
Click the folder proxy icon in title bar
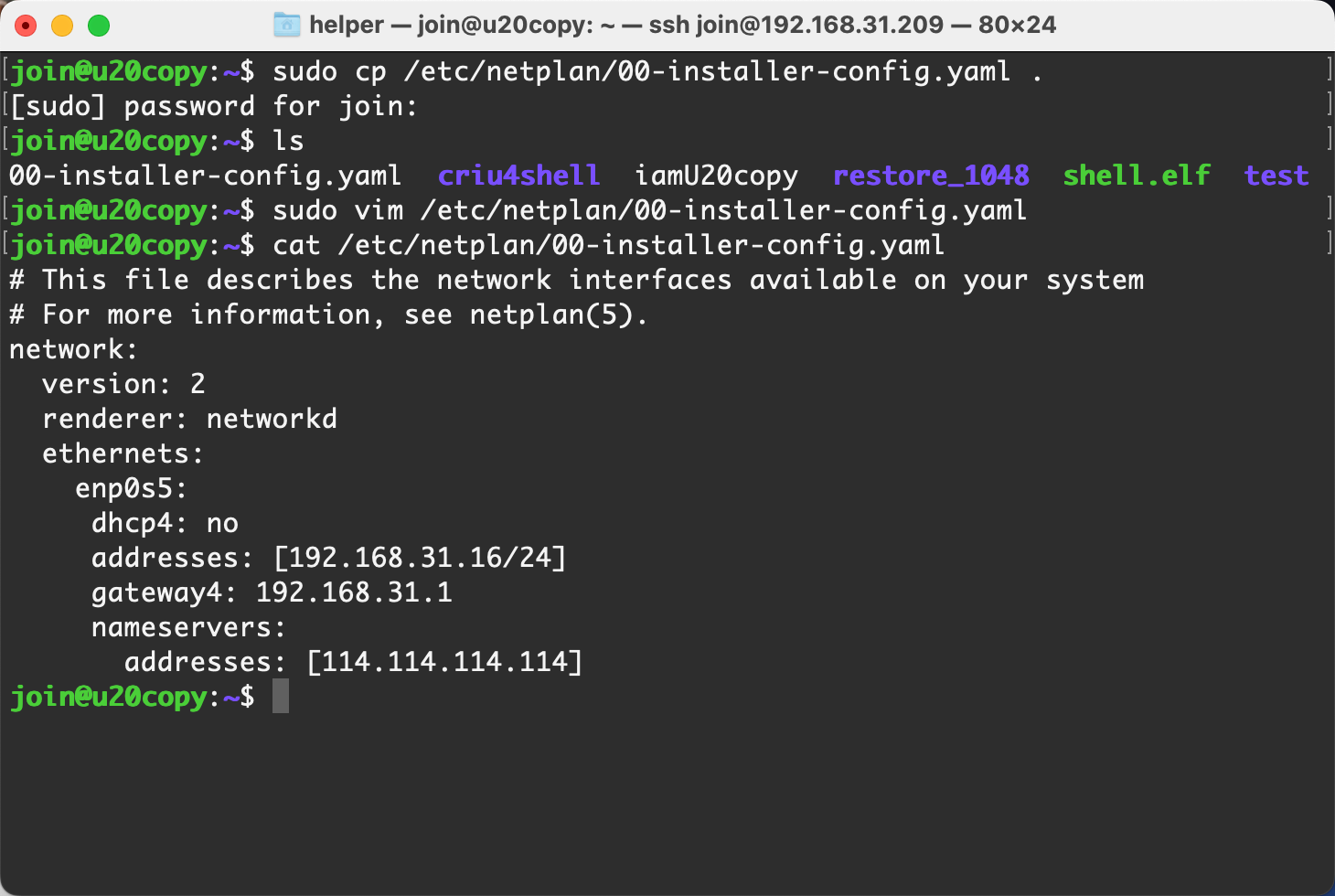286,25
